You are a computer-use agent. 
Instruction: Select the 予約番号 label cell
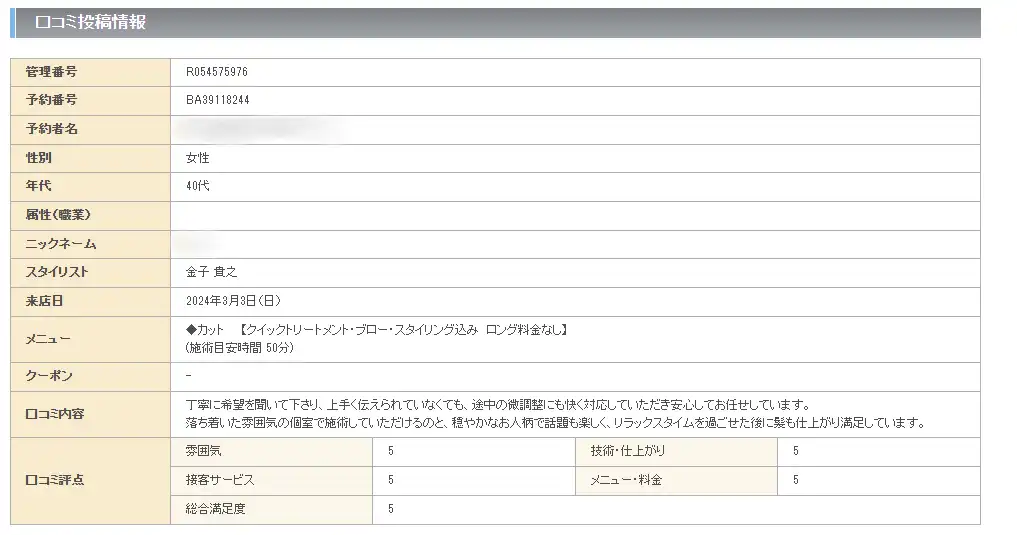pyautogui.click(x=90, y=101)
